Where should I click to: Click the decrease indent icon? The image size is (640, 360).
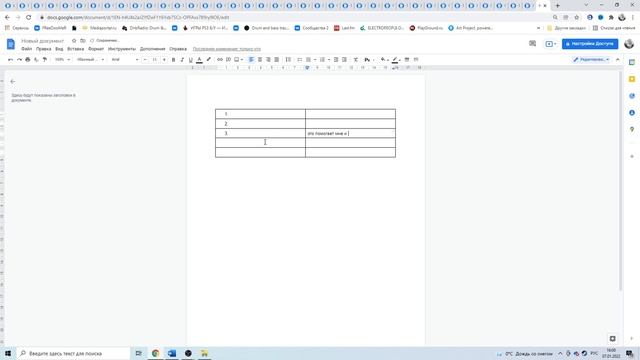click(336, 60)
